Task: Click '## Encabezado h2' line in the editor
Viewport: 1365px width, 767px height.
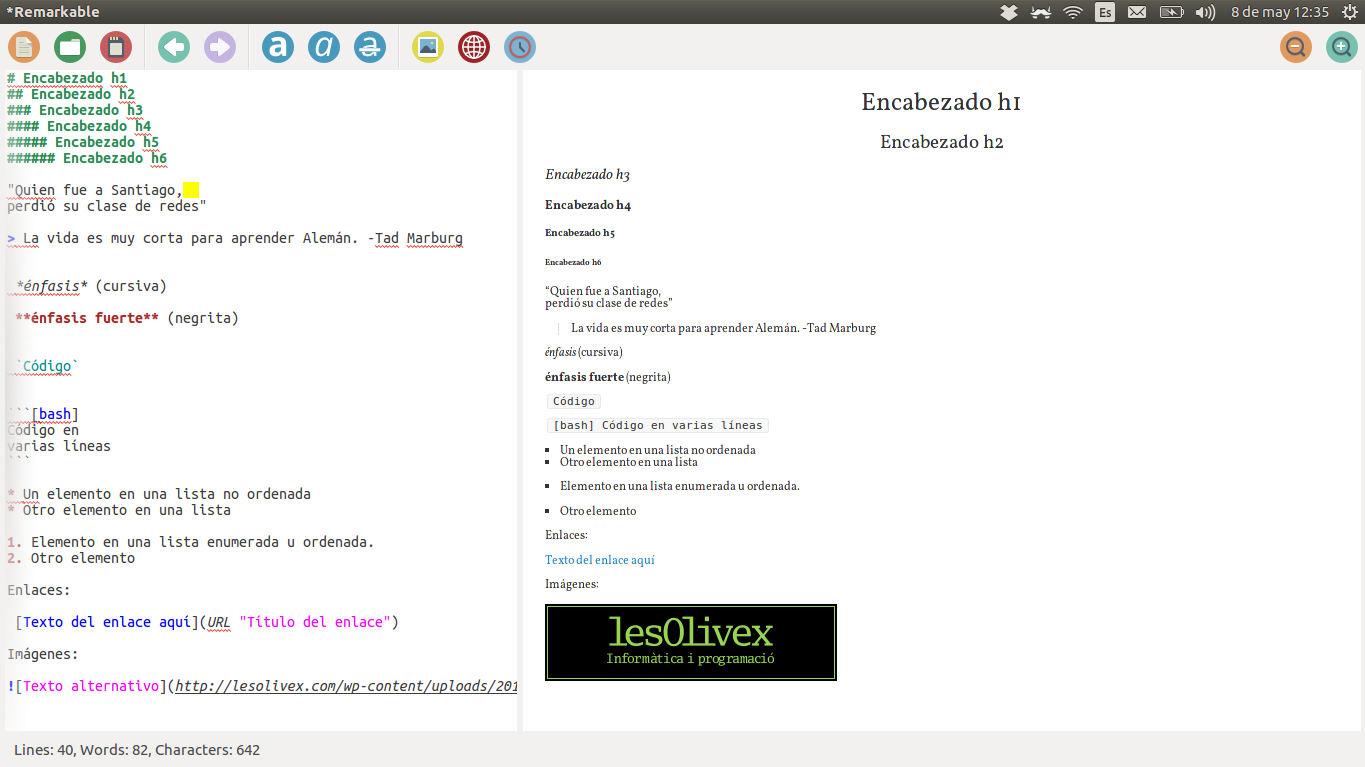Action: point(71,94)
